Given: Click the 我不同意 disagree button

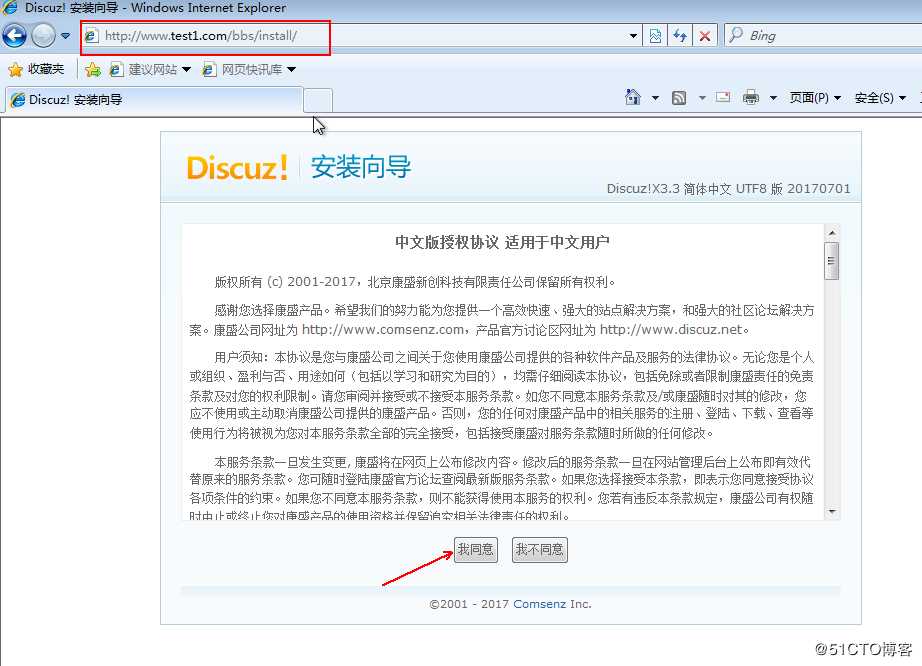Looking at the screenshot, I should [540, 550].
